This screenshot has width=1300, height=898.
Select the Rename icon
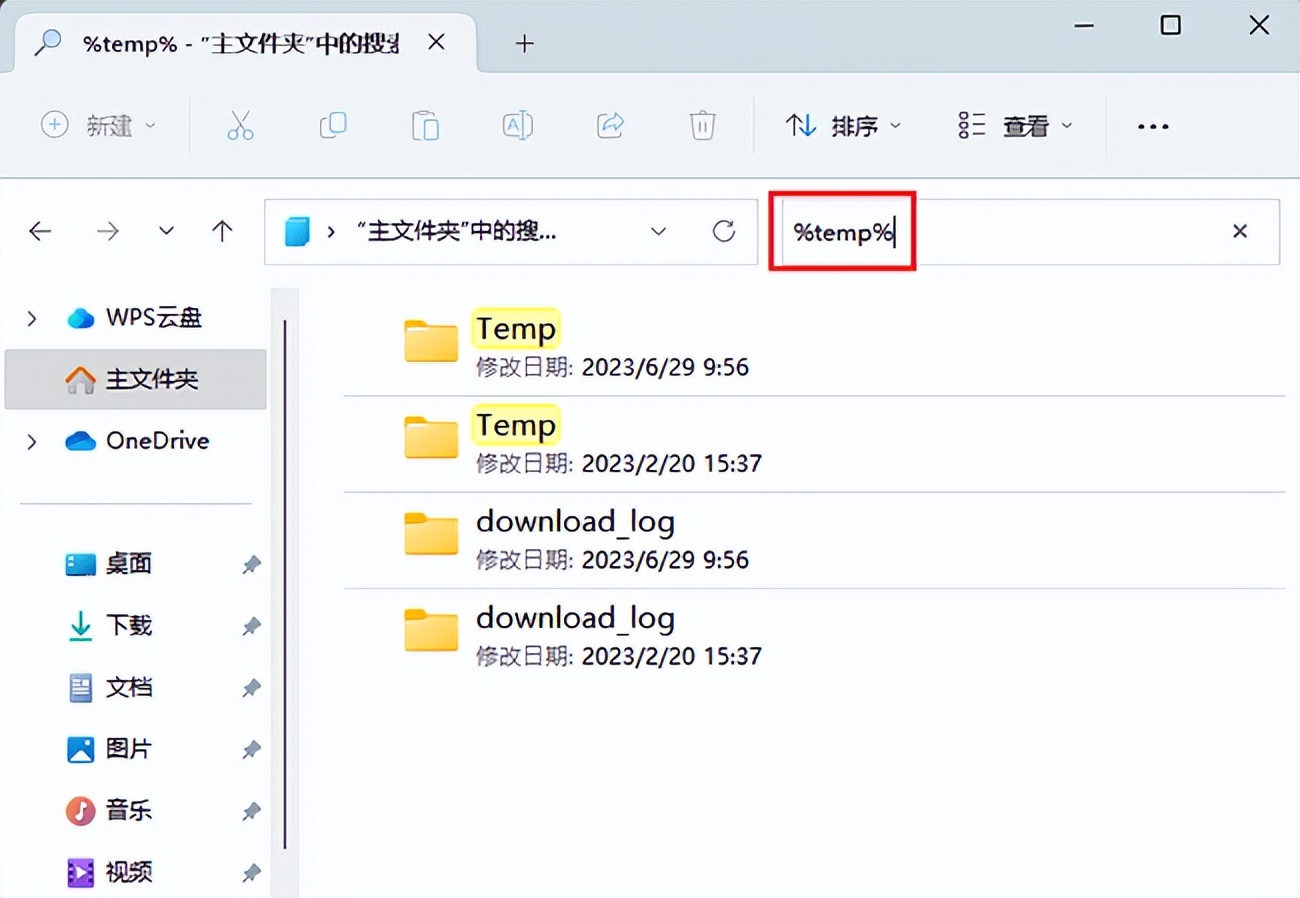[517, 125]
